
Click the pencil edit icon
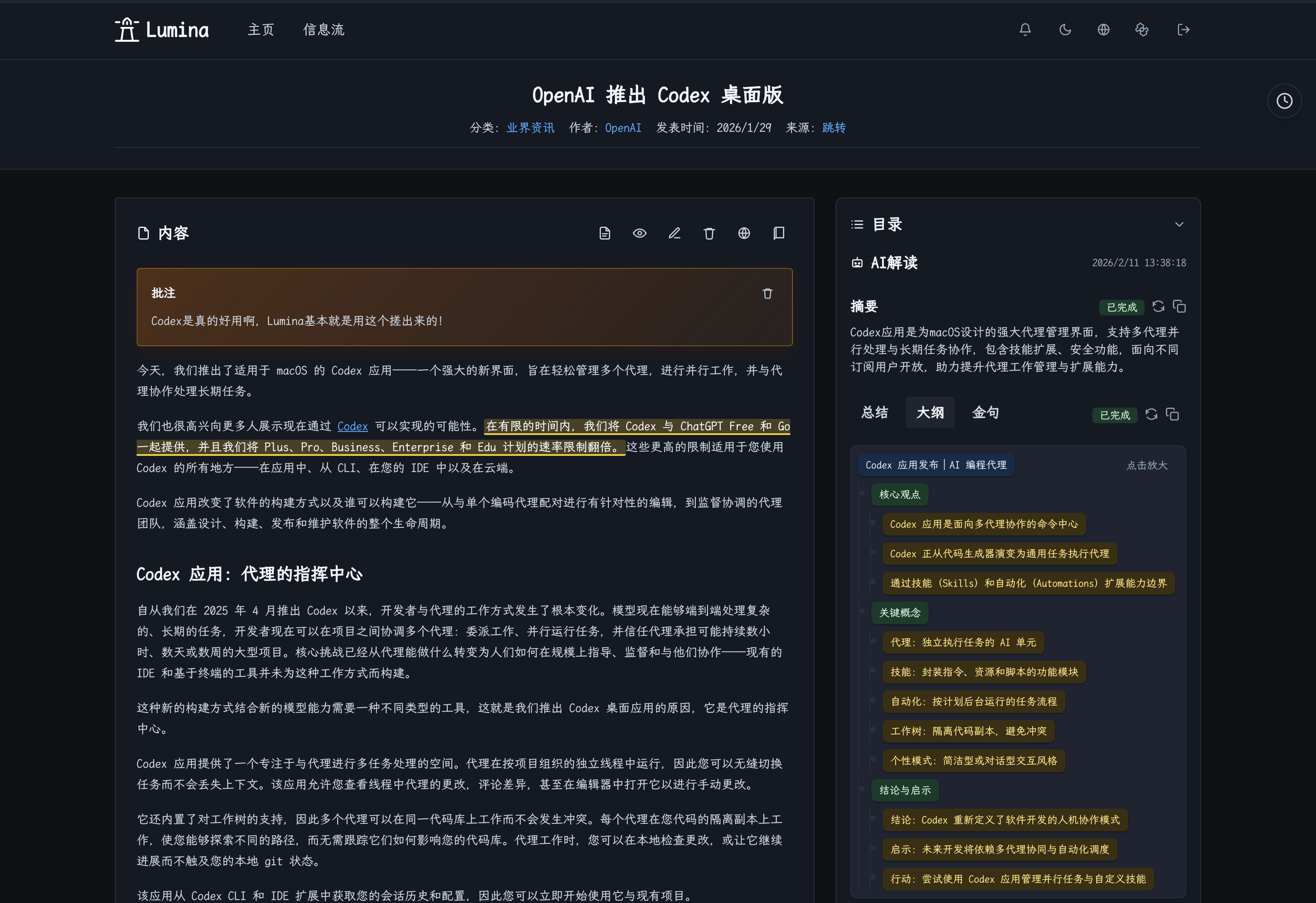(x=675, y=233)
